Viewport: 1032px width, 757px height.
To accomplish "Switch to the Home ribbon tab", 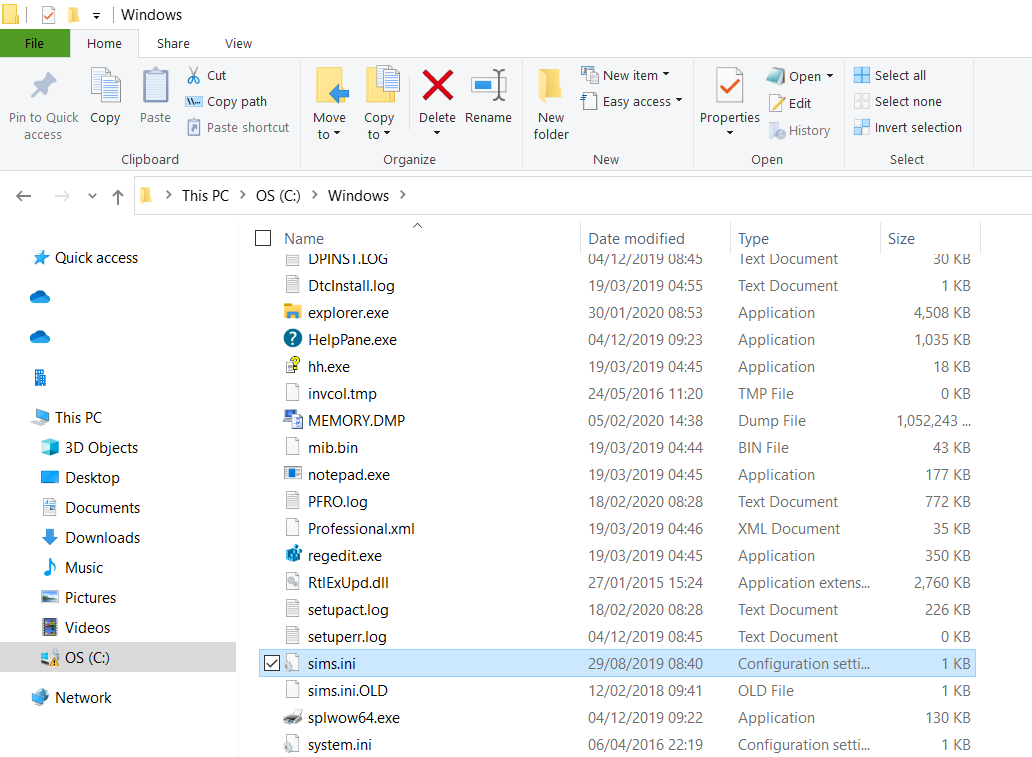I will click(105, 43).
